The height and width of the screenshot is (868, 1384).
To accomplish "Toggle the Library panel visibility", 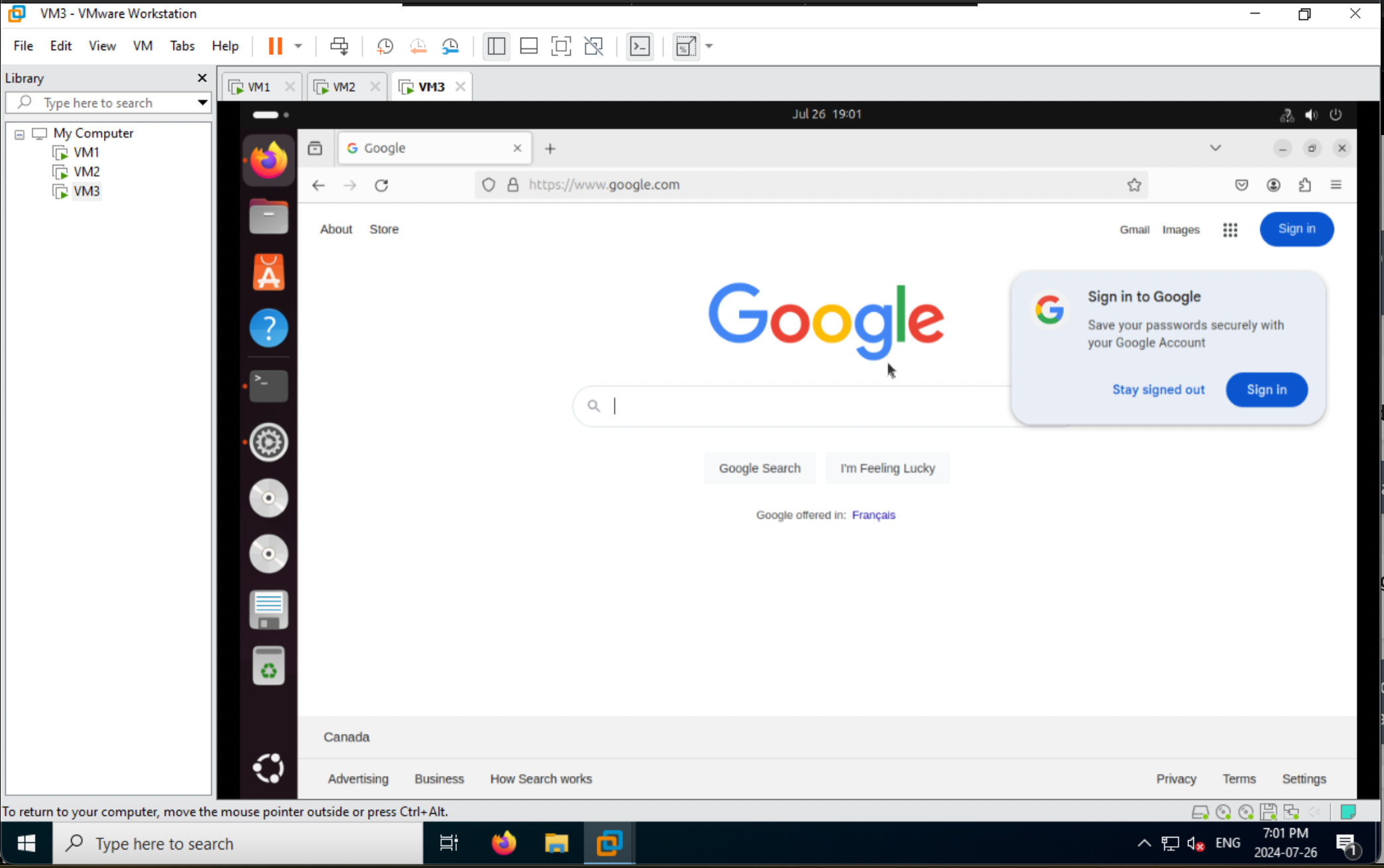I will point(496,46).
